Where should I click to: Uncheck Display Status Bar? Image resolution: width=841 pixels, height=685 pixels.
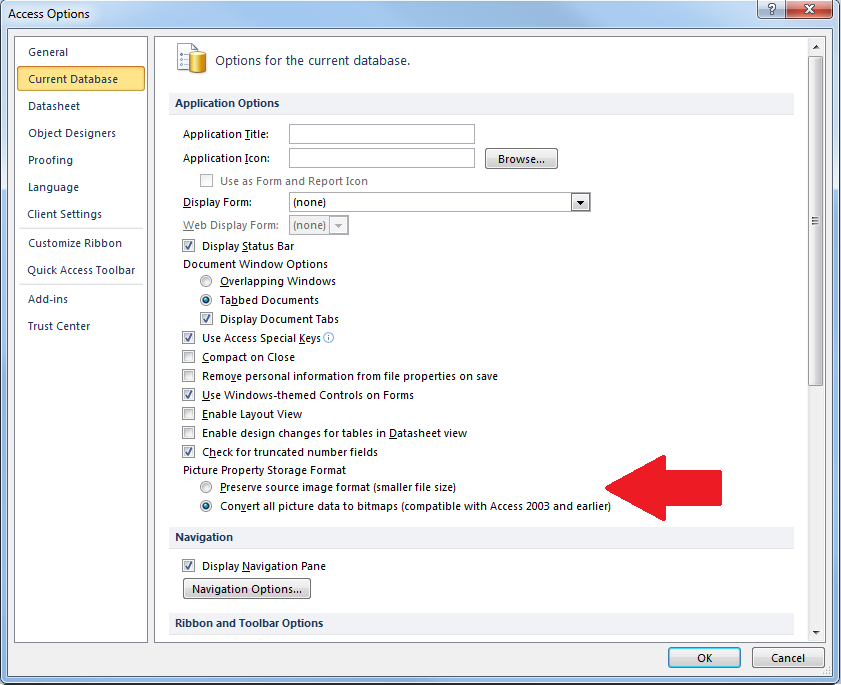188,246
